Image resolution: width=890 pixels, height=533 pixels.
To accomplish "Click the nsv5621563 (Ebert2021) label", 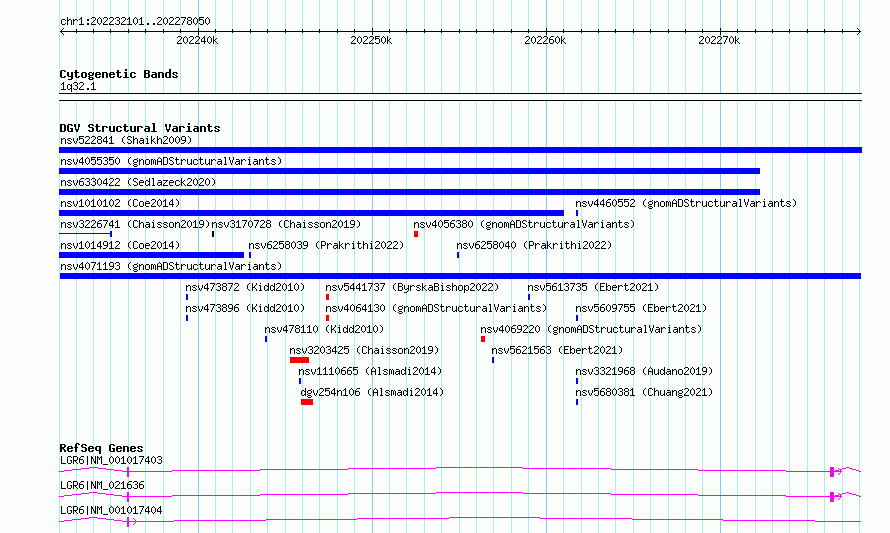I will [x=557, y=350].
